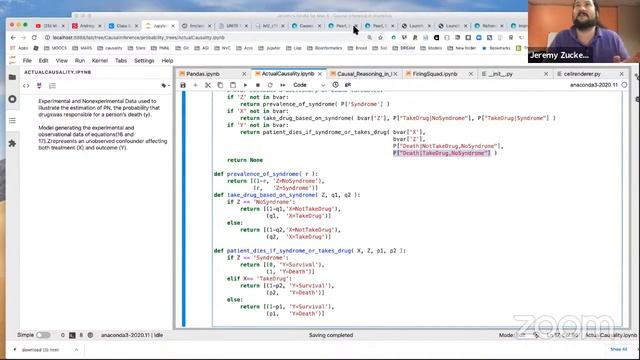The image size is (640, 360).
Task: Open the Jupyter bookmarks folder
Action: pos(270,48)
